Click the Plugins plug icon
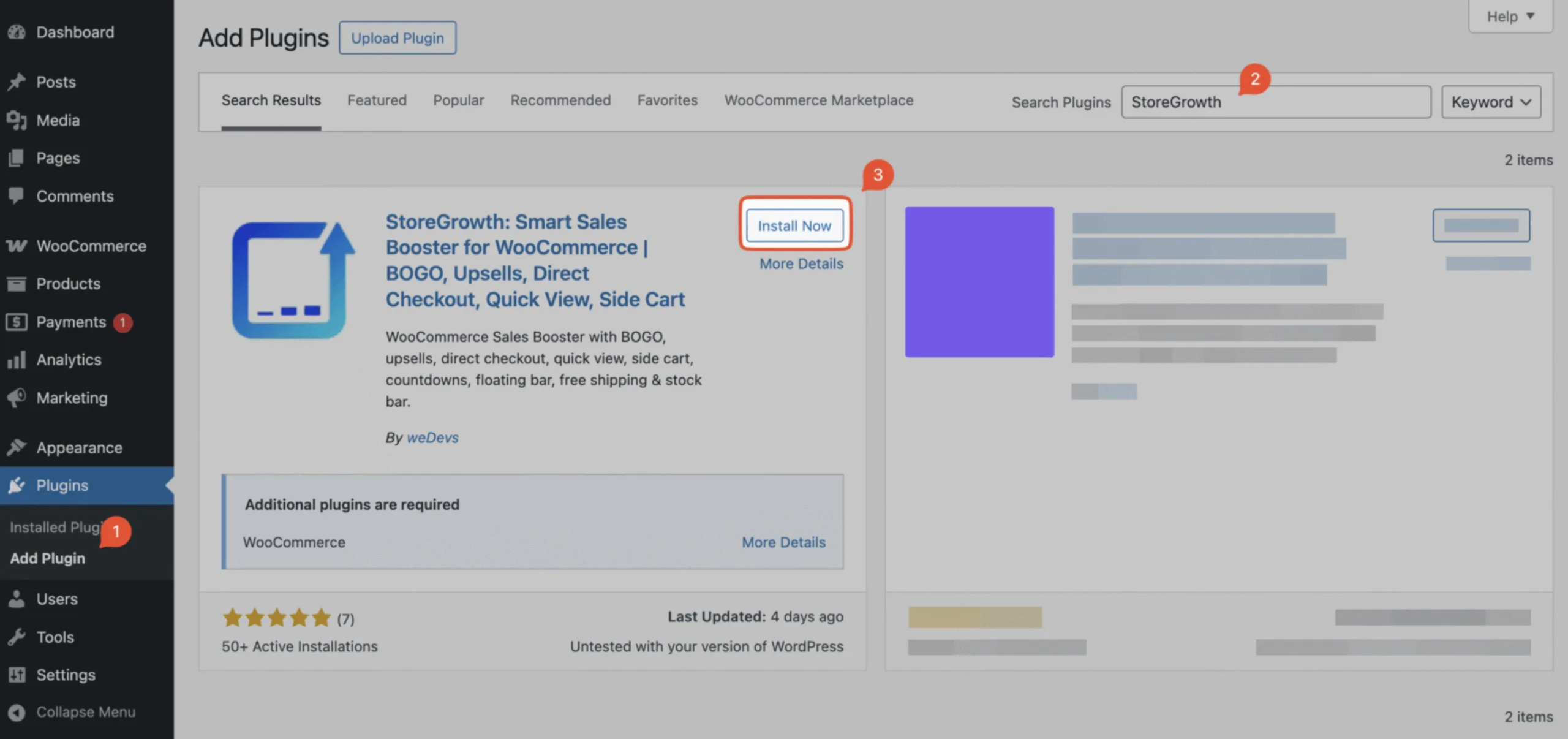This screenshot has height=739, width=1568. [x=17, y=485]
